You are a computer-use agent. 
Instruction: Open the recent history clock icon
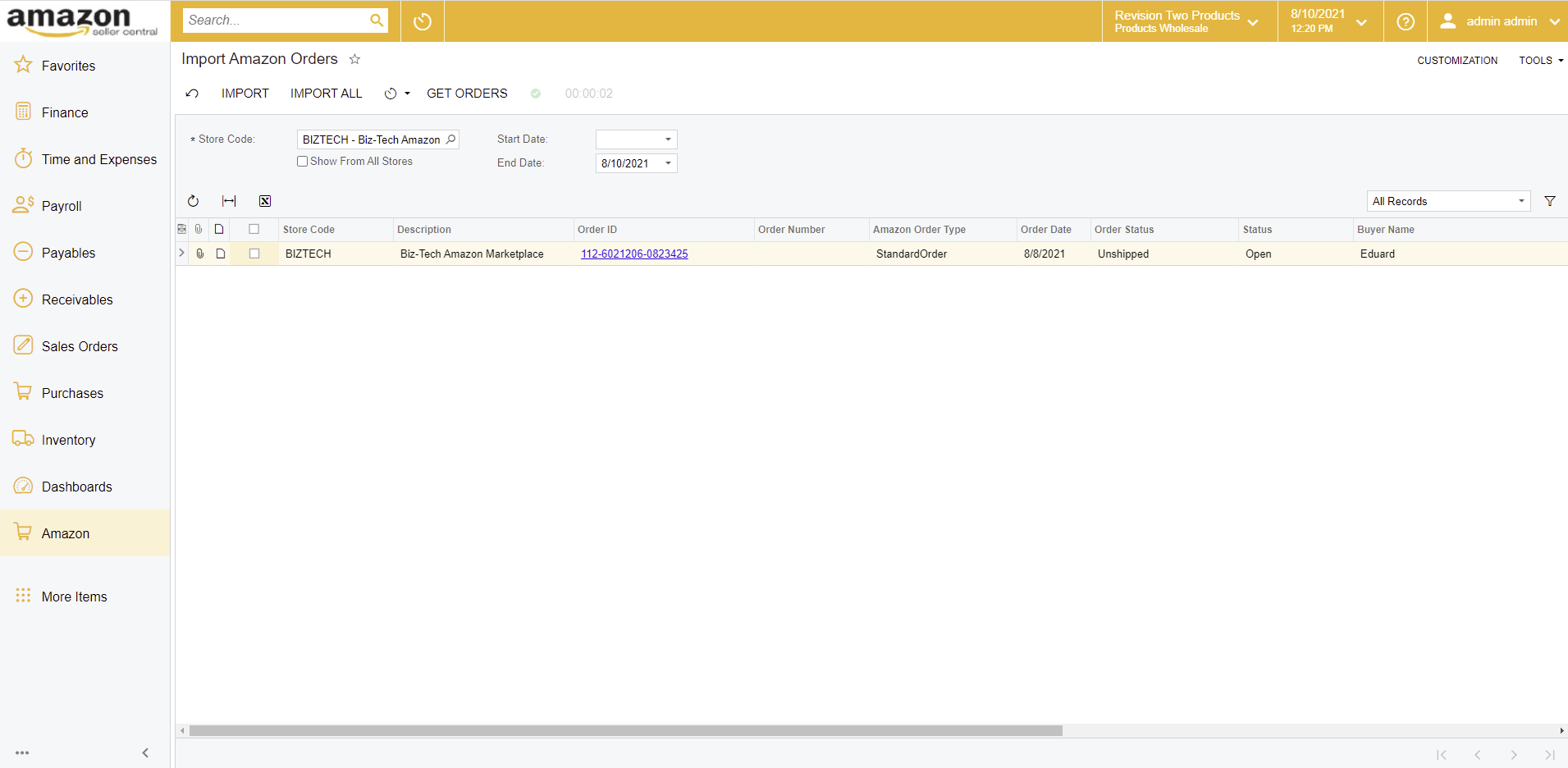pos(423,21)
